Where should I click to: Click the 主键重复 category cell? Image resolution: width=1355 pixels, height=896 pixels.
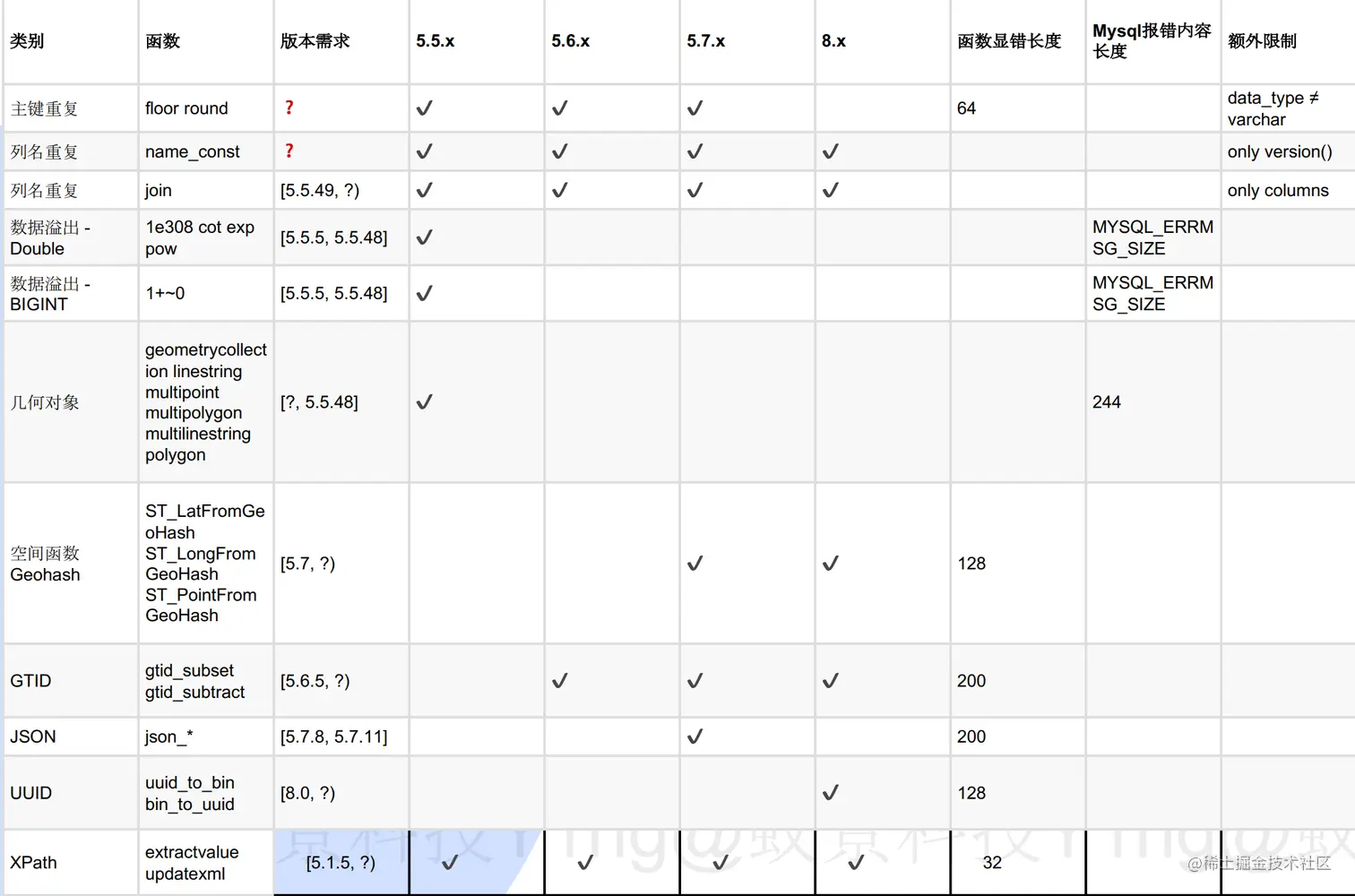pos(71,108)
